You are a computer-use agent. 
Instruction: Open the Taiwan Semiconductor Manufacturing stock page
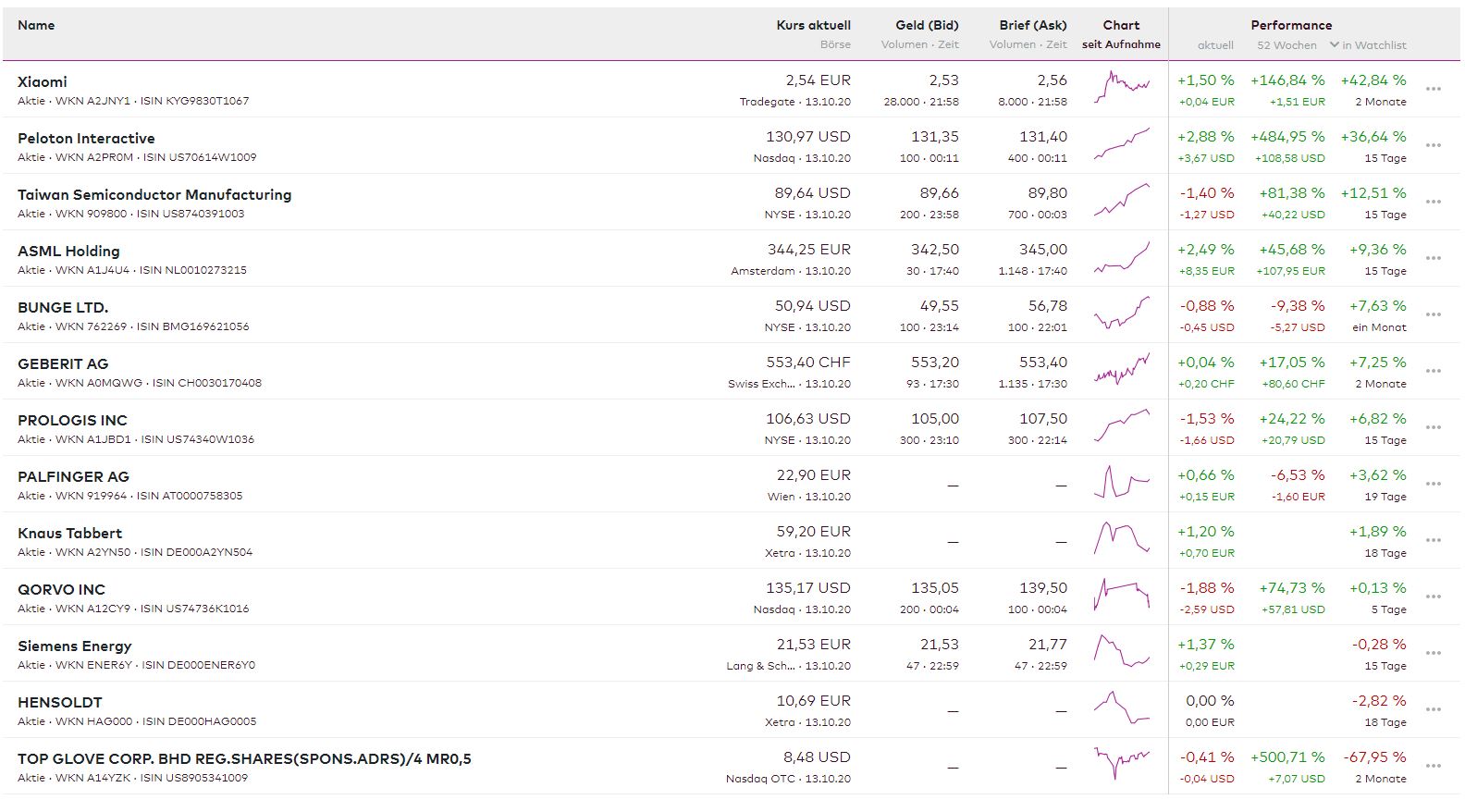154,195
